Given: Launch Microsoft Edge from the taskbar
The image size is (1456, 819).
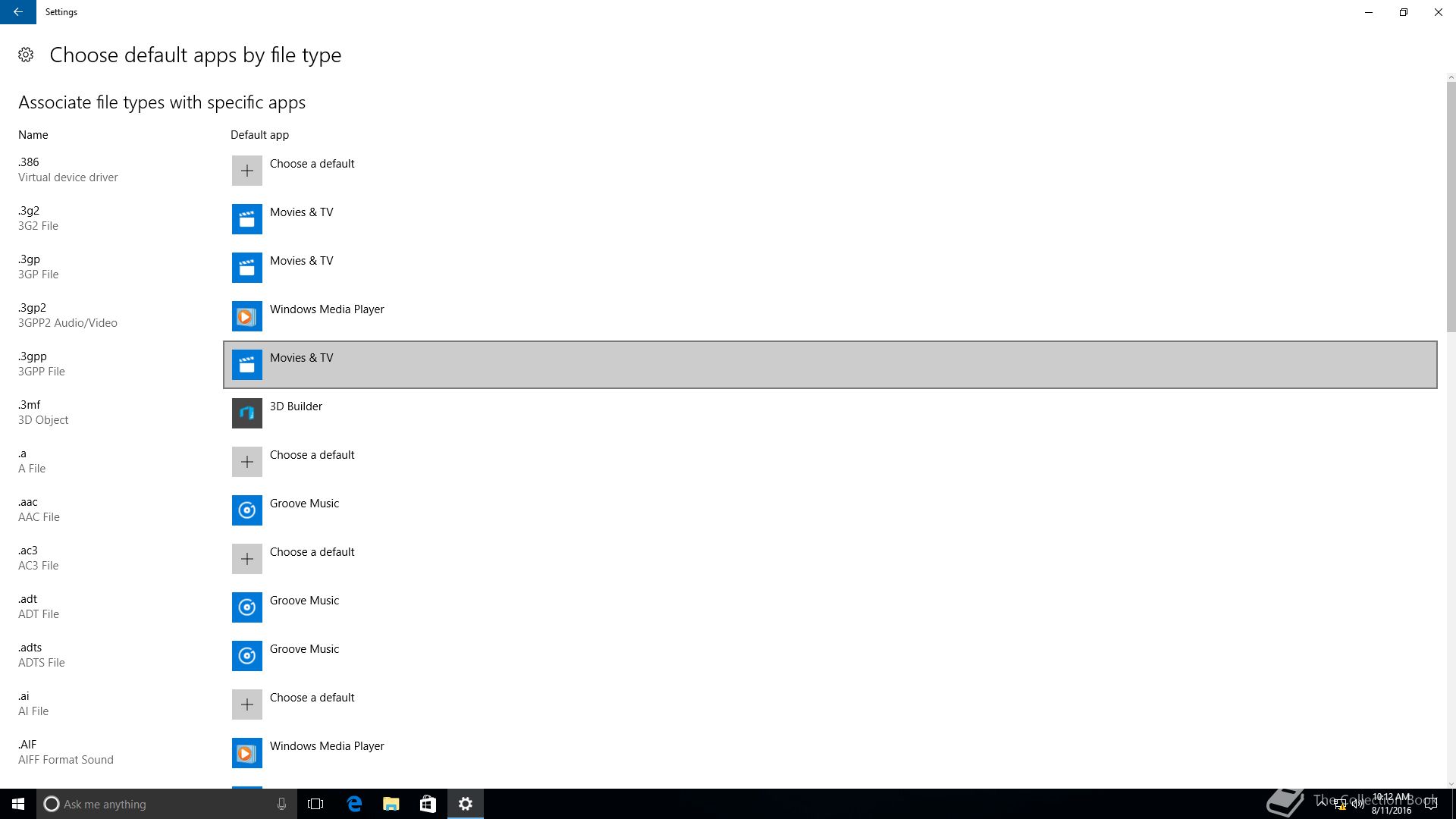Looking at the screenshot, I should pos(354,804).
